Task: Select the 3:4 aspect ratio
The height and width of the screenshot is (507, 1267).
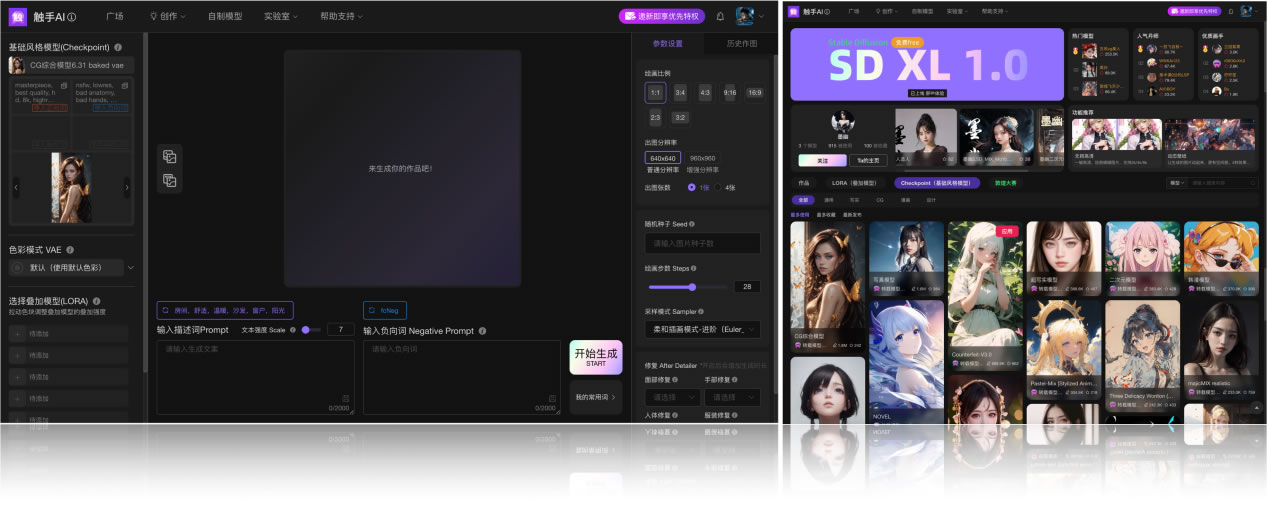Action: pyautogui.click(x=680, y=92)
